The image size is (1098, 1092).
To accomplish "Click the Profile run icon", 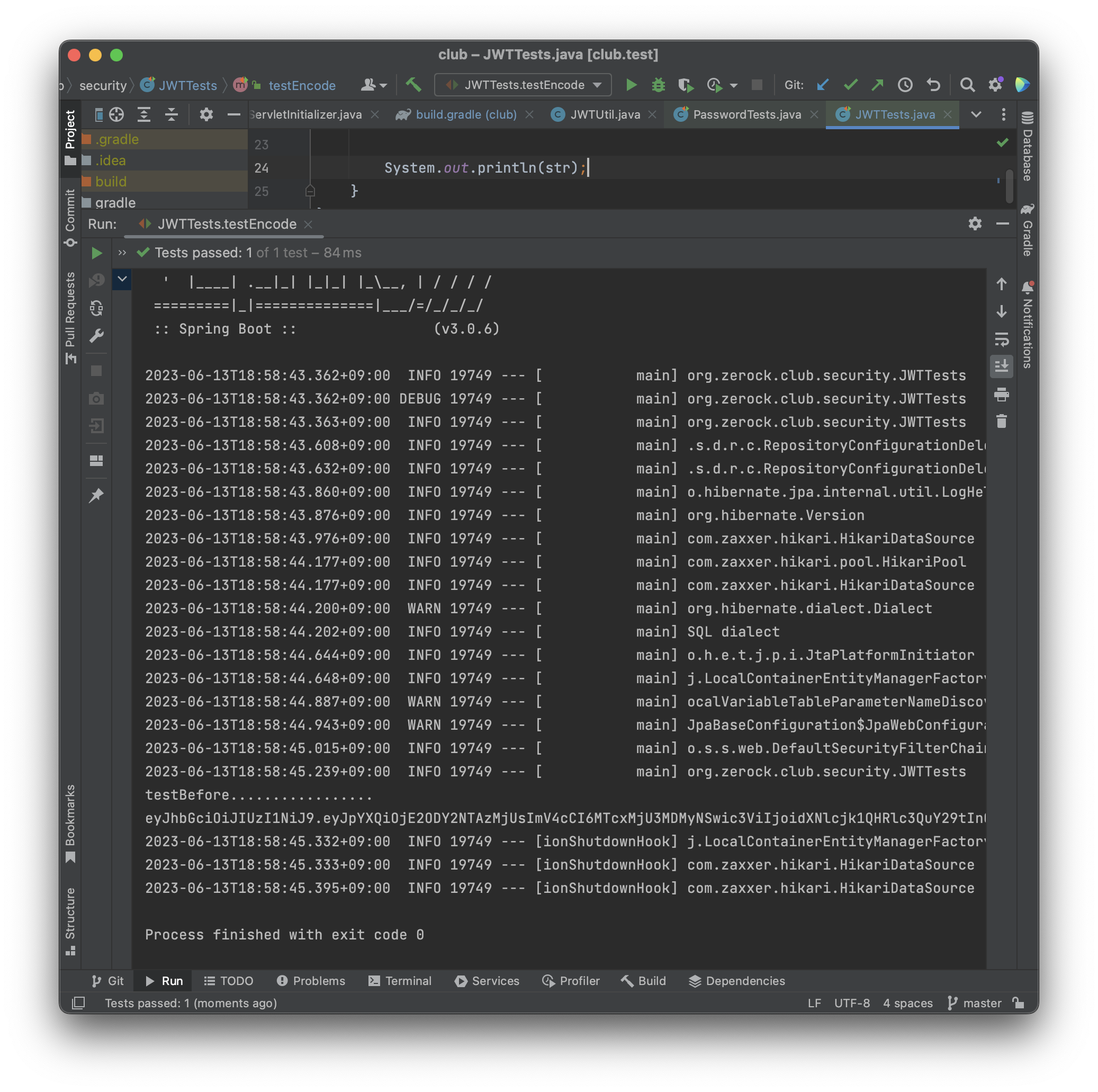I will click(x=714, y=85).
